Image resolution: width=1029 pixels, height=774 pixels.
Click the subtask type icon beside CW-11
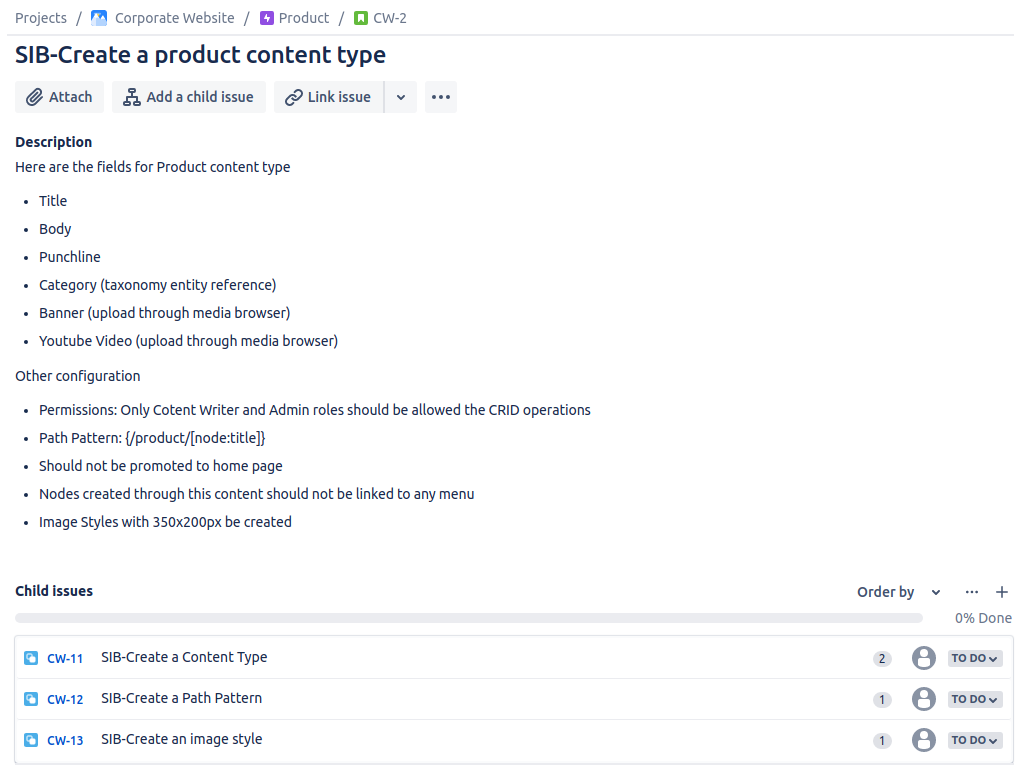tap(30, 658)
